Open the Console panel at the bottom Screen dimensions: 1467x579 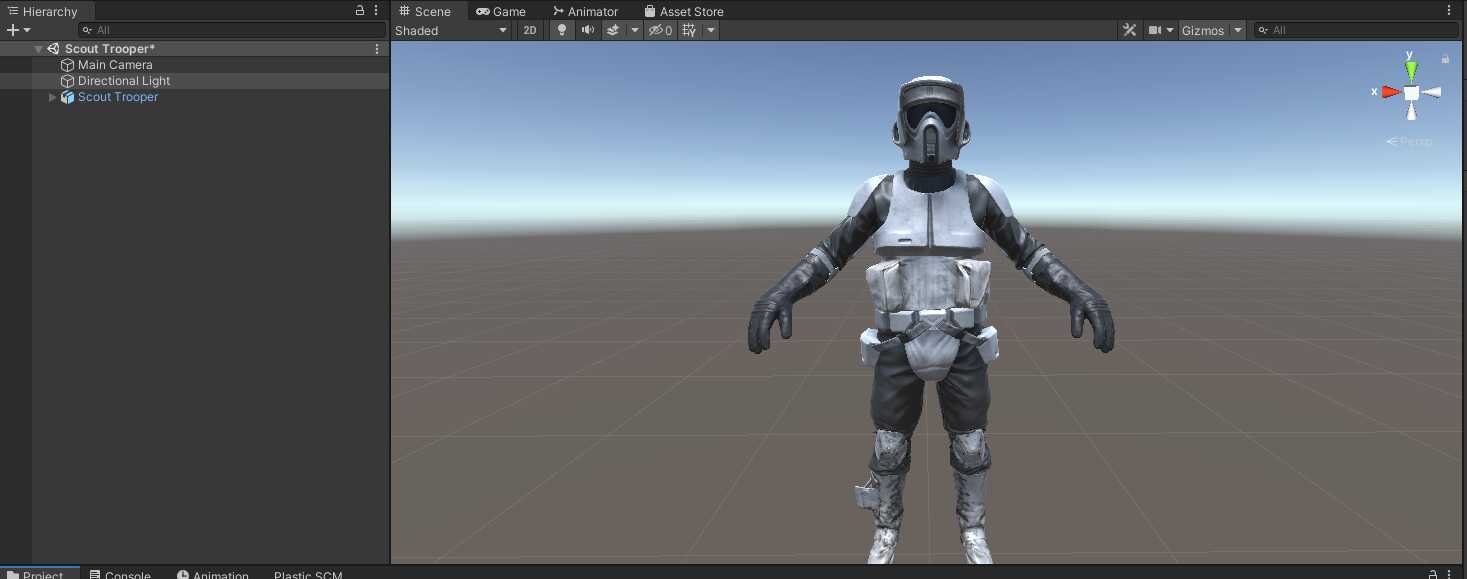point(127,574)
